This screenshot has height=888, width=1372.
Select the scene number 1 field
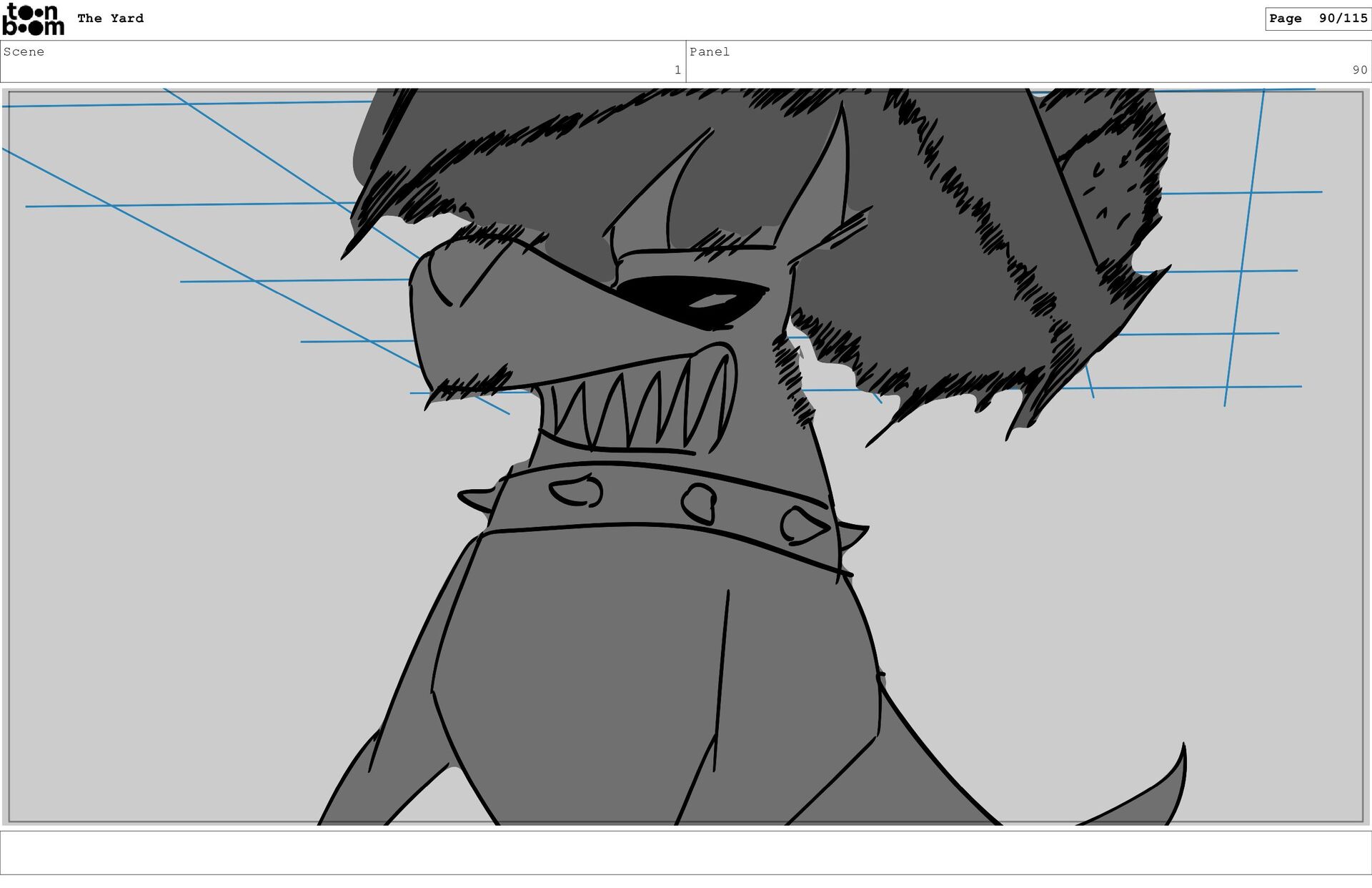pyautogui.click(x=677, y=70)
